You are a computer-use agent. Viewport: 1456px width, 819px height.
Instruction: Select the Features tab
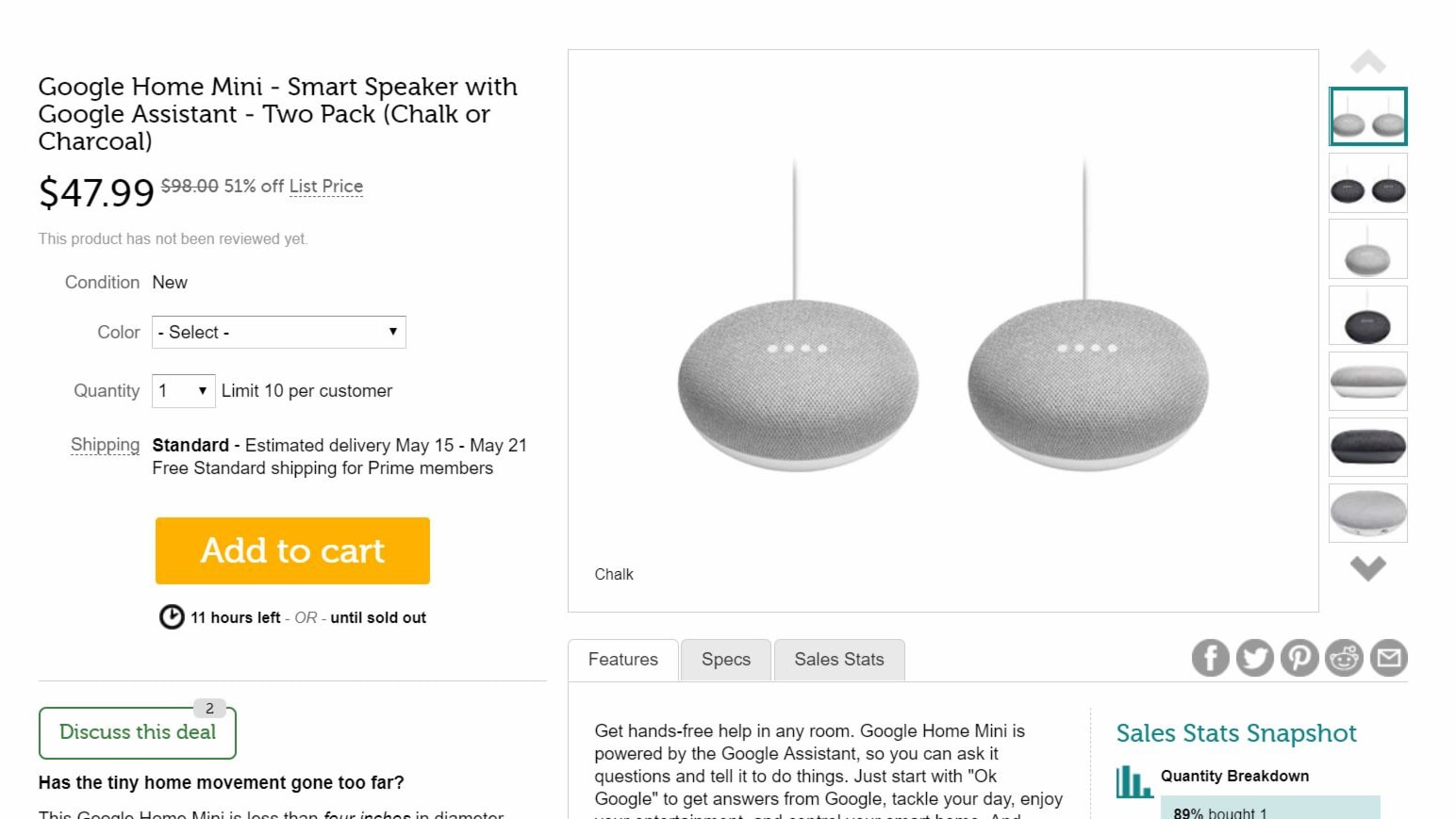click(623, 660)
